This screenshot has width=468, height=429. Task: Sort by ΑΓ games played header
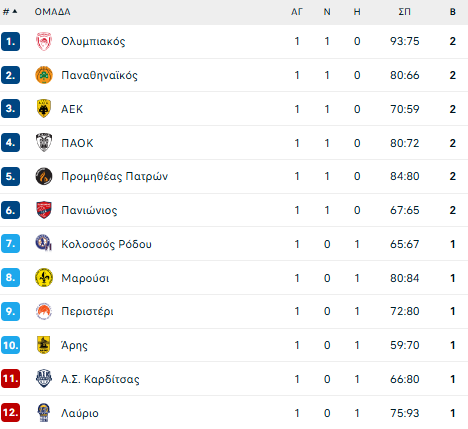(297, 12)
